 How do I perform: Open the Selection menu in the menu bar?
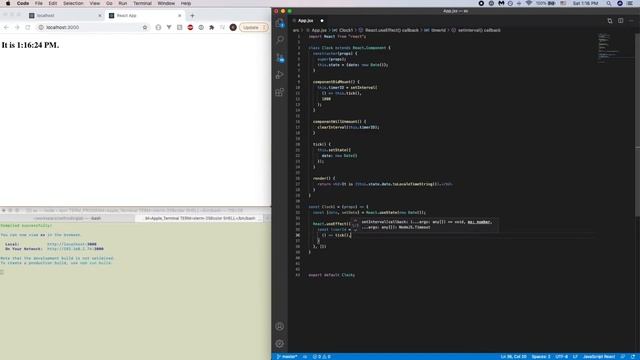tap(73, 3)
